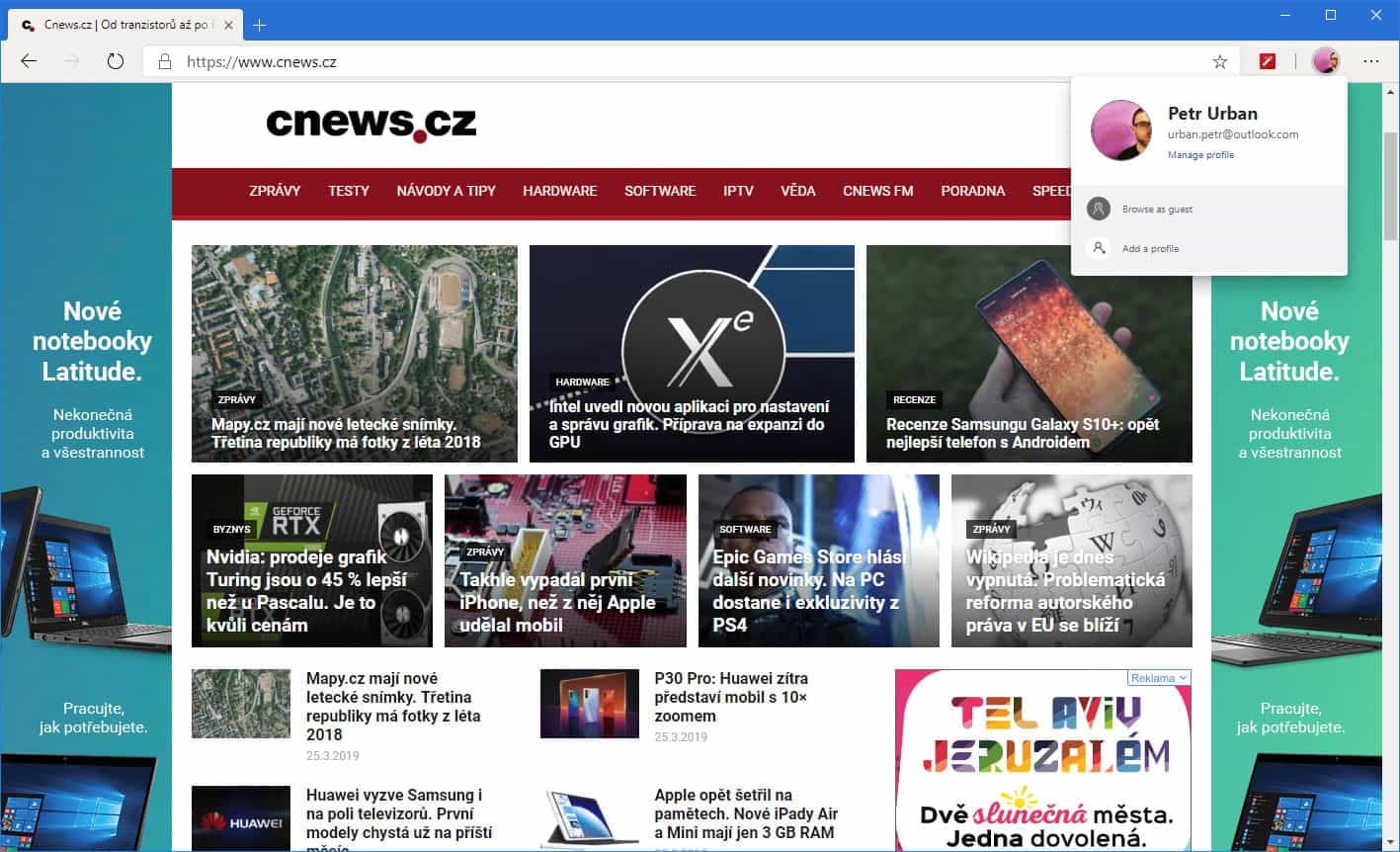Open the P30 Pro Huawei headline
1400x852 pixels.
pos(731,697)
